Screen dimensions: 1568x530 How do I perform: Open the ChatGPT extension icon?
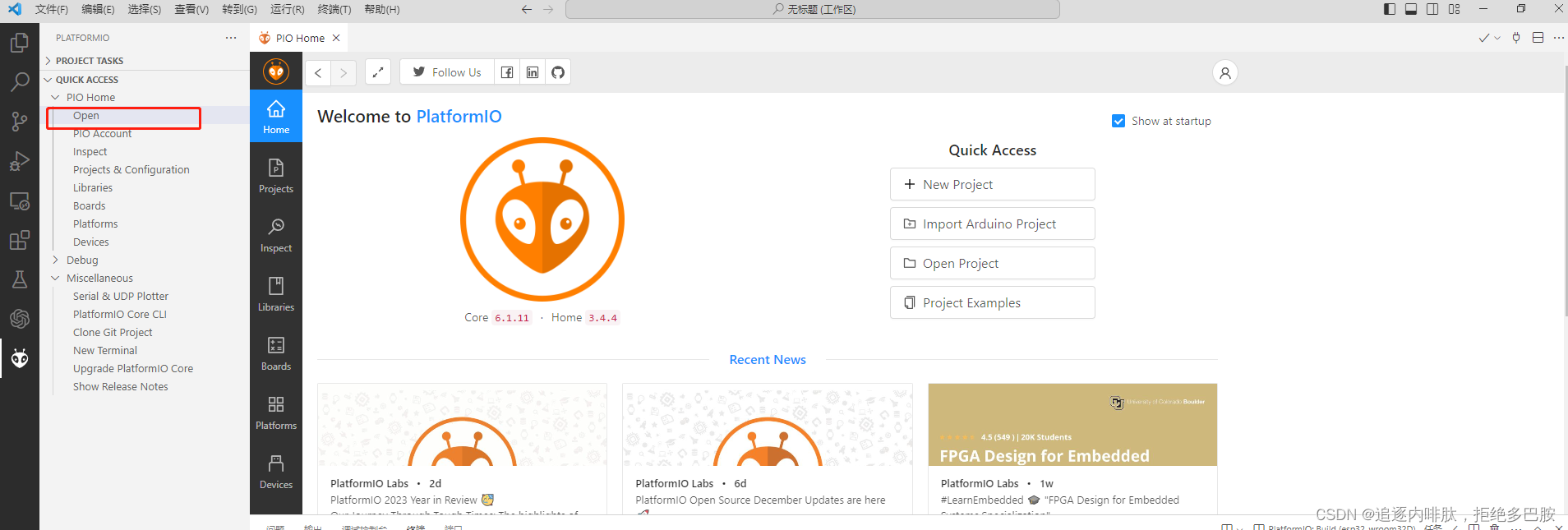coord(20,319)
